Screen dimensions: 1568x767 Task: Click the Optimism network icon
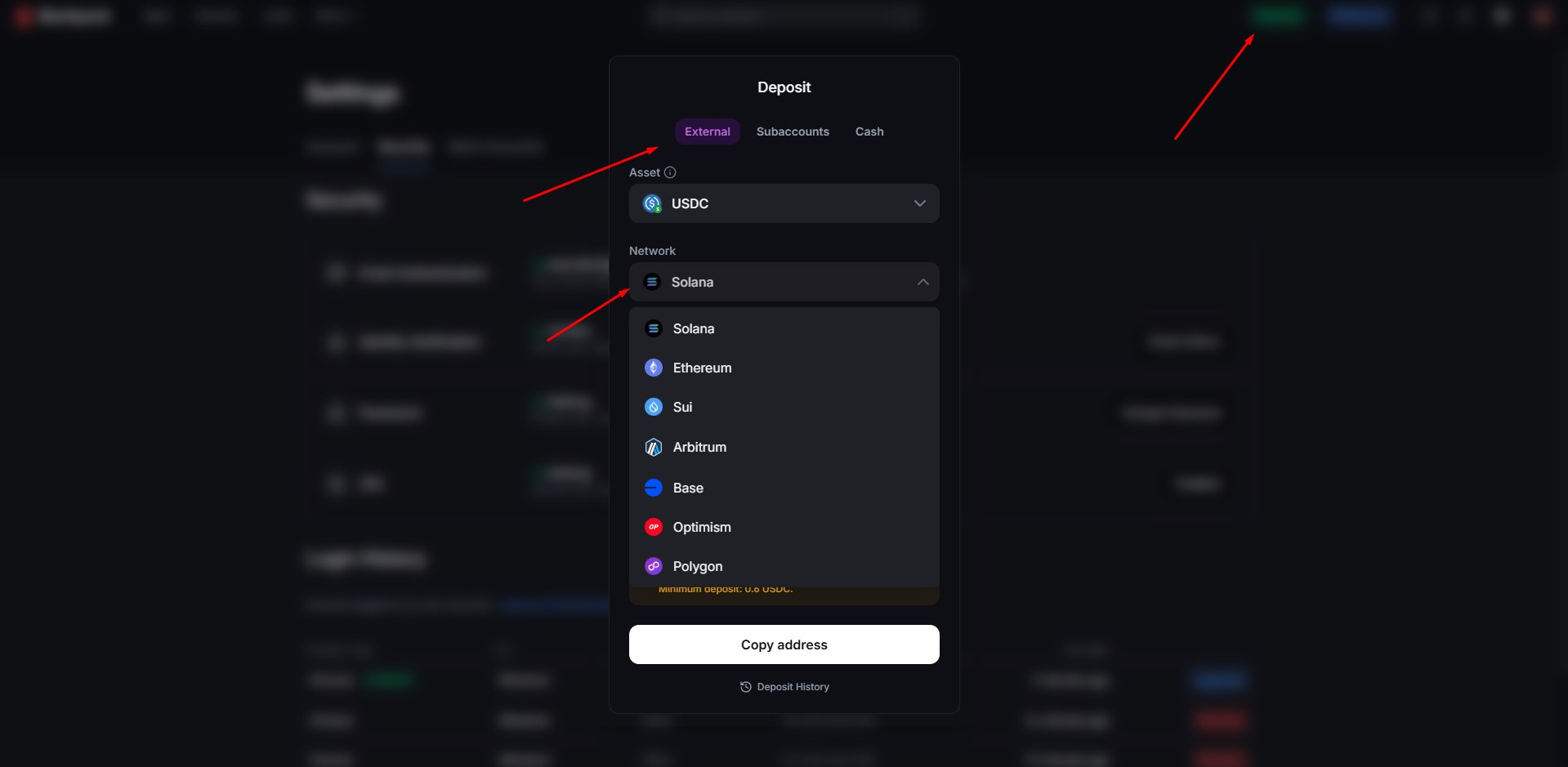coord(654,527)
